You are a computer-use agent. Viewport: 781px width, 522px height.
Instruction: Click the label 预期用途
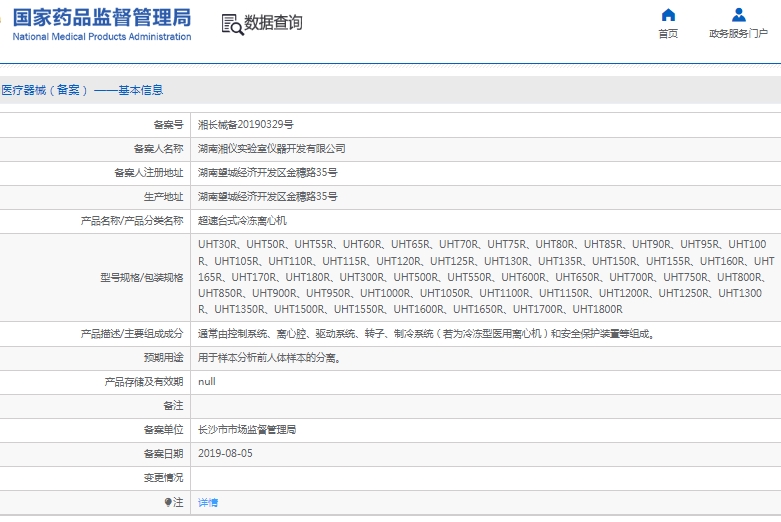click(x=163, y=358)
